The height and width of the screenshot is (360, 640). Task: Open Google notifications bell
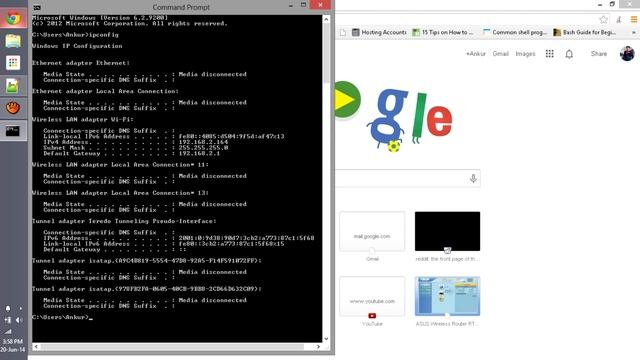coord(569,54)
